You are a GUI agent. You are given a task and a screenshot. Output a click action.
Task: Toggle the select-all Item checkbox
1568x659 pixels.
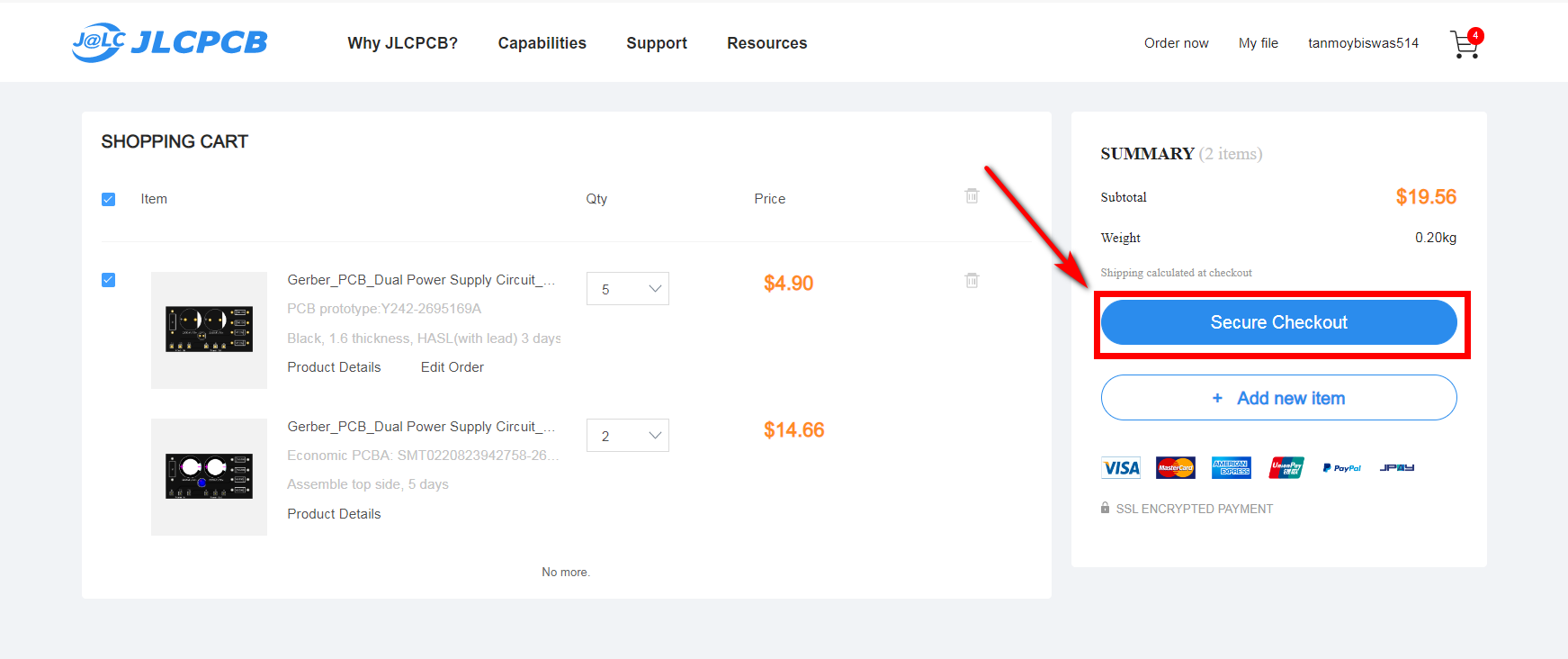109,200
